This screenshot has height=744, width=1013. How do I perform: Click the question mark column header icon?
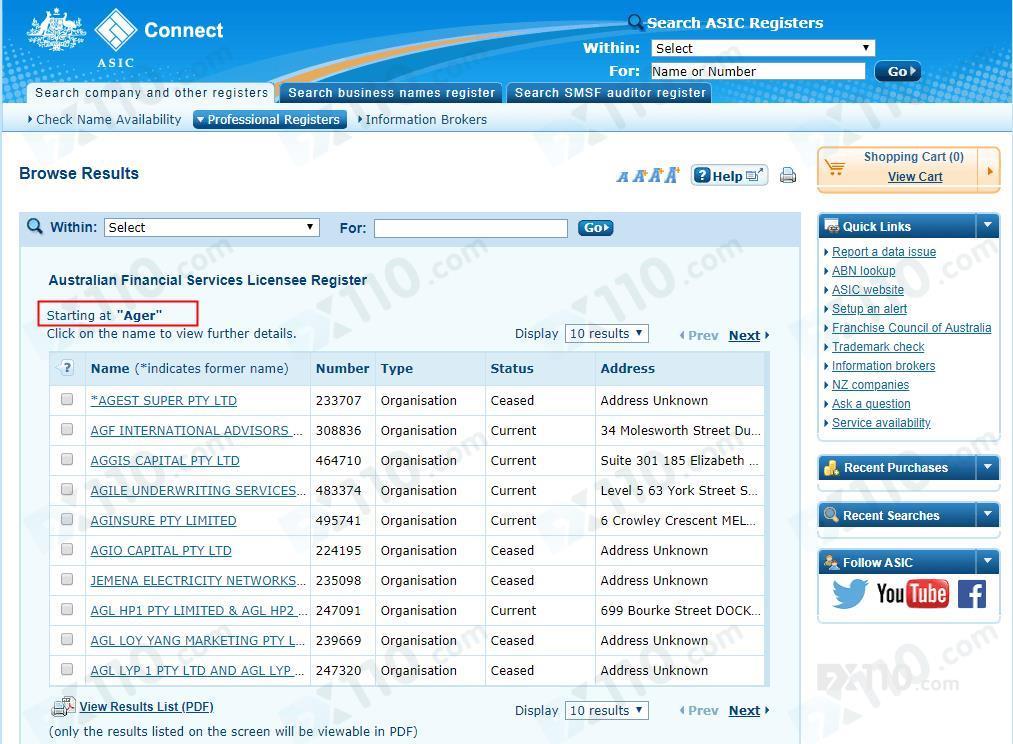[x=67, y=368]
